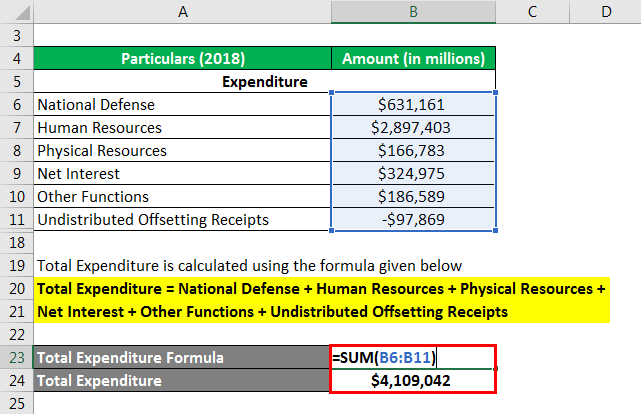Screen dimensions: 641x414
Task: Select row 4 header
Action: [x=17, y=58]
